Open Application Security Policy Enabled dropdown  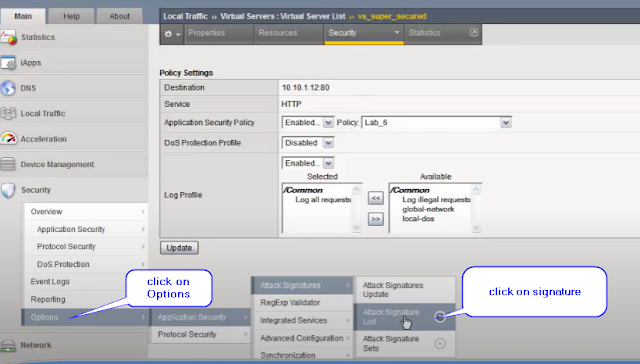(308, 122)
